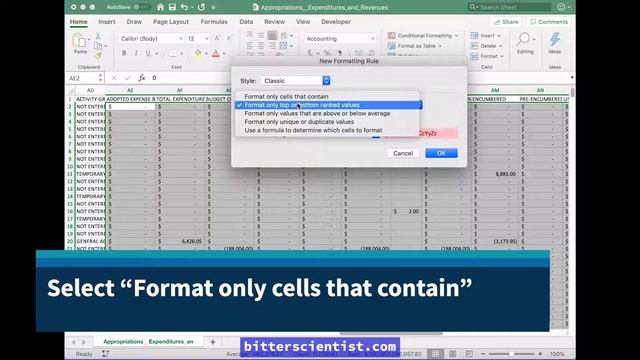Switch to the Developer tab
This screenshot has width=640, height=360.
coord(336,22)
